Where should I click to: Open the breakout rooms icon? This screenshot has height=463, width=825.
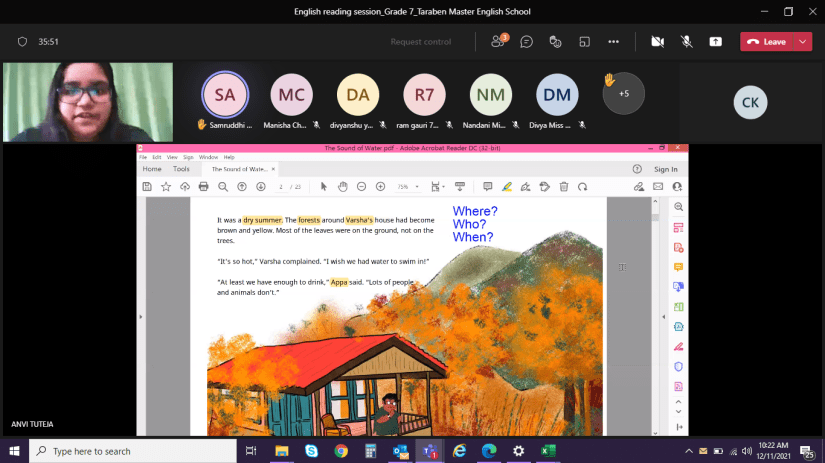584,41
